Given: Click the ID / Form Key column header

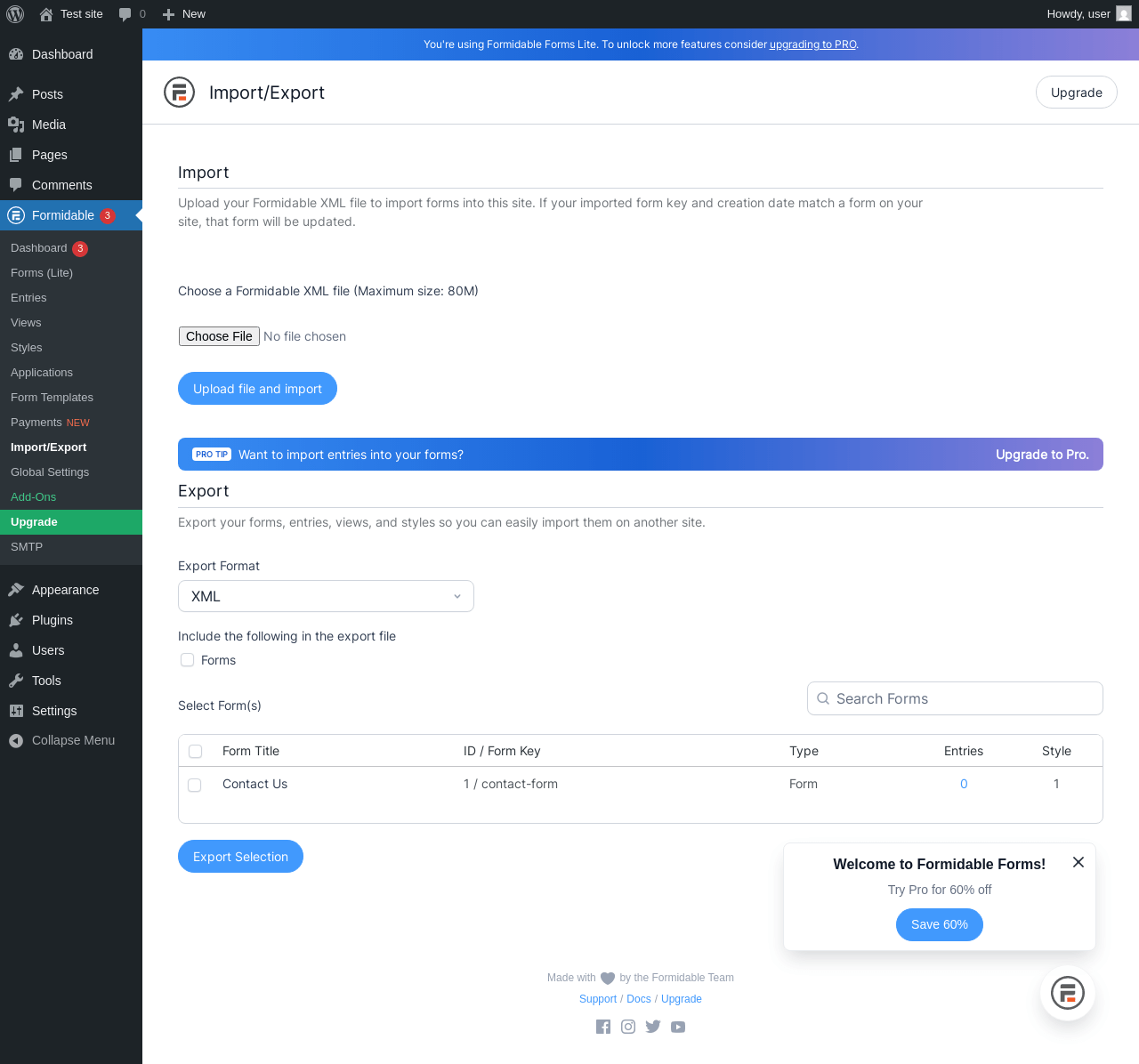Looking at the screenshot, I should [502, 751].
